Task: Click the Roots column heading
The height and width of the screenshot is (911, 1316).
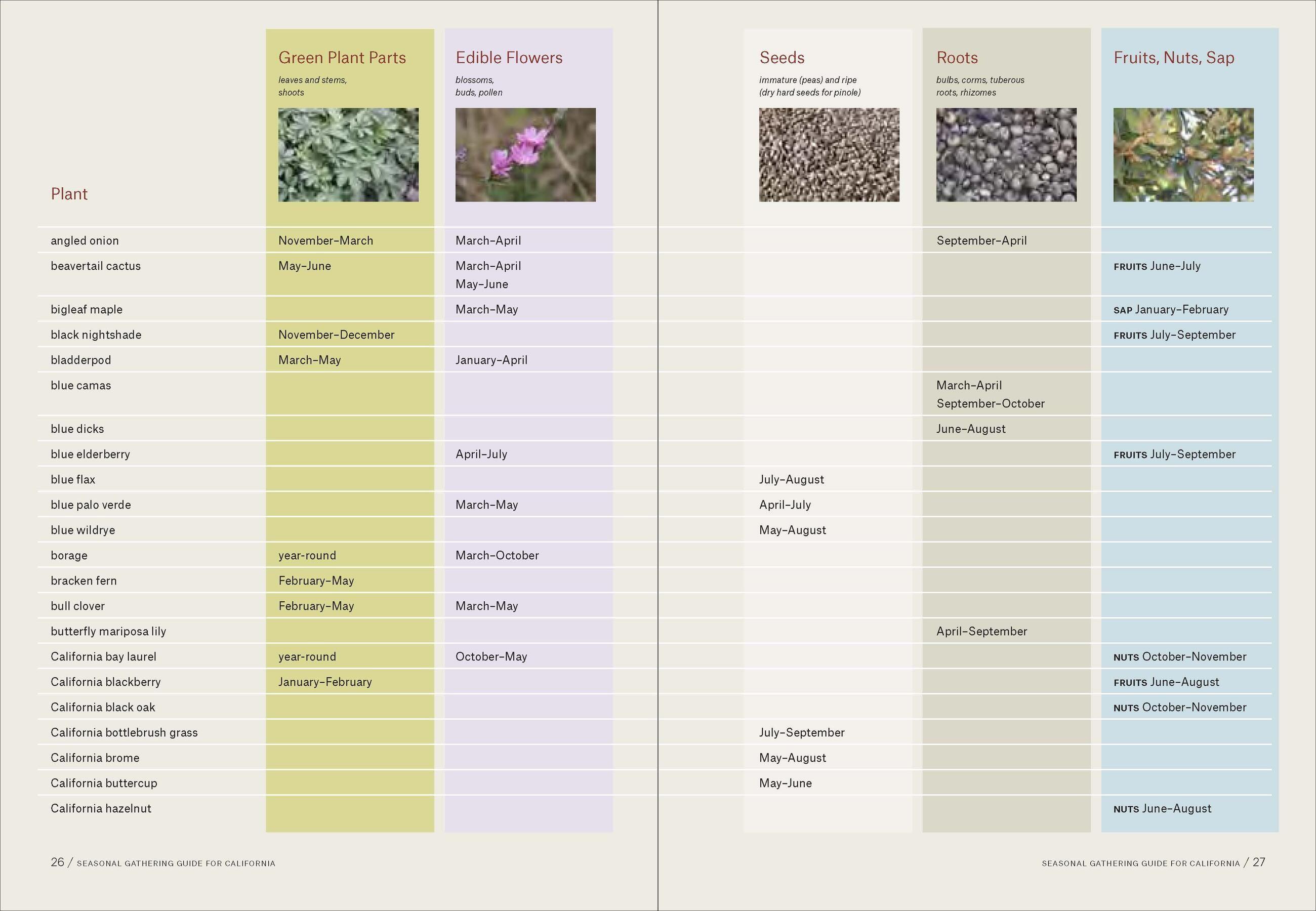Action: pos(957,58)
